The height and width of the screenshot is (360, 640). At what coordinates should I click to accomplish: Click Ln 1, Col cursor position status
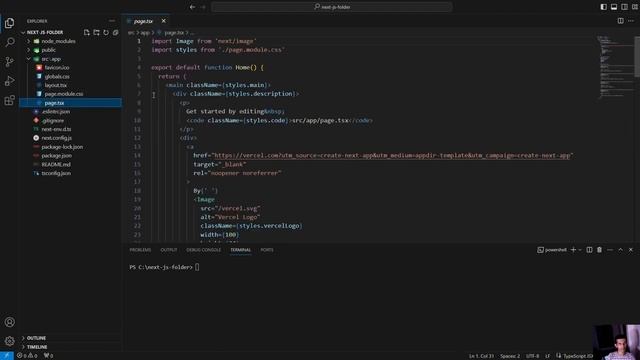point(481,356)
